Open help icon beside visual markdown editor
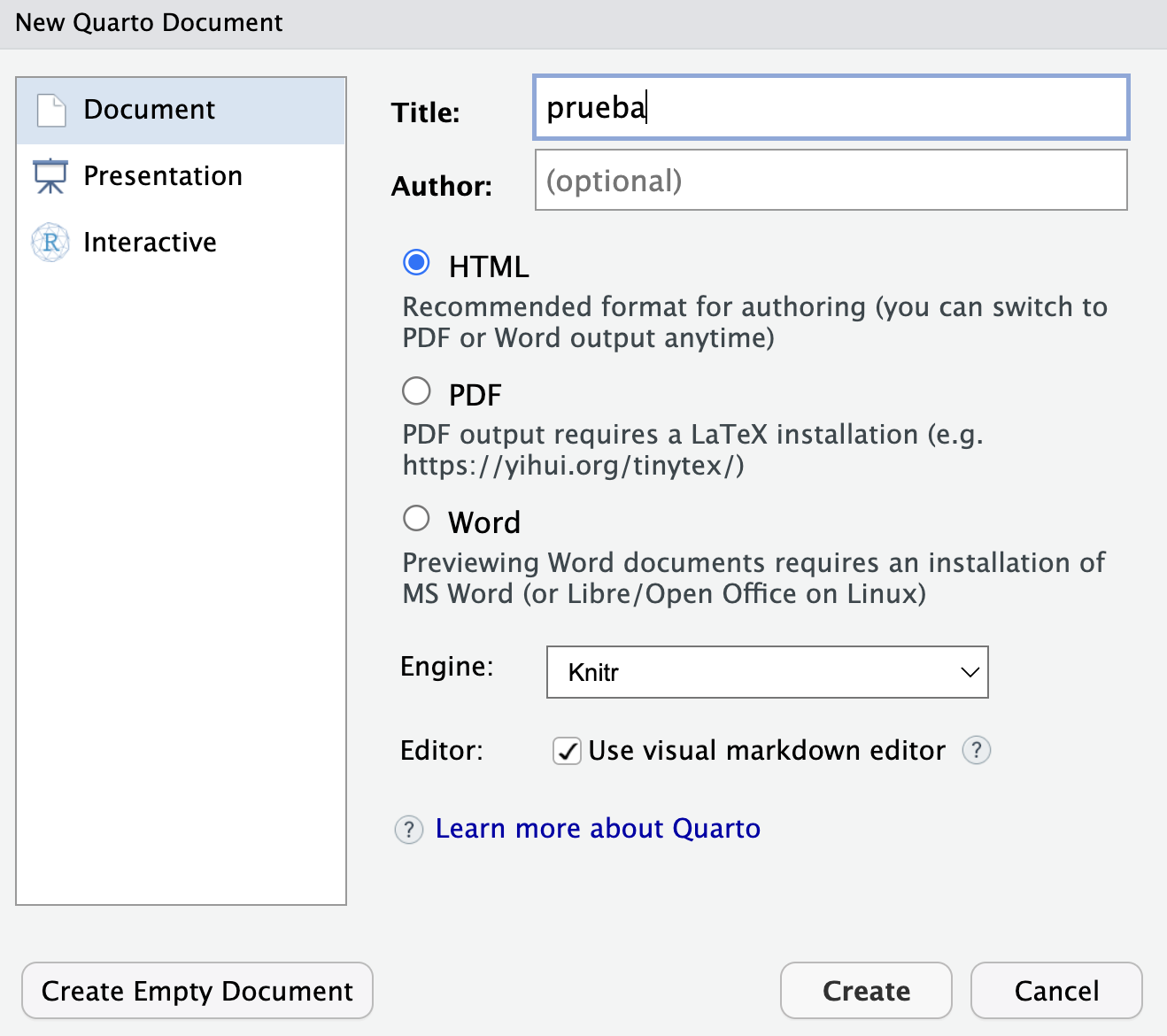 pos(976,750)
